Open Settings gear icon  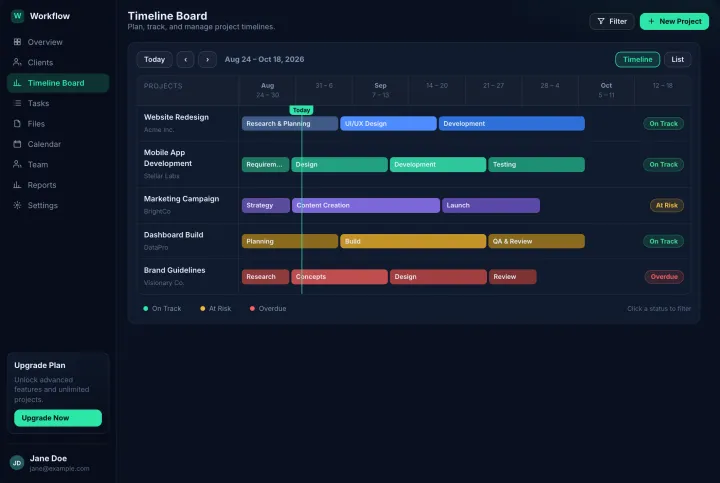click(x=17, y=205)
